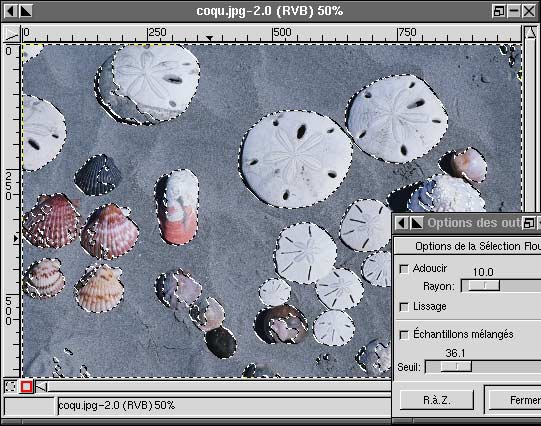Open window menu of Options des outils dialog
The image size is (541, 426).
pos(401,223)
